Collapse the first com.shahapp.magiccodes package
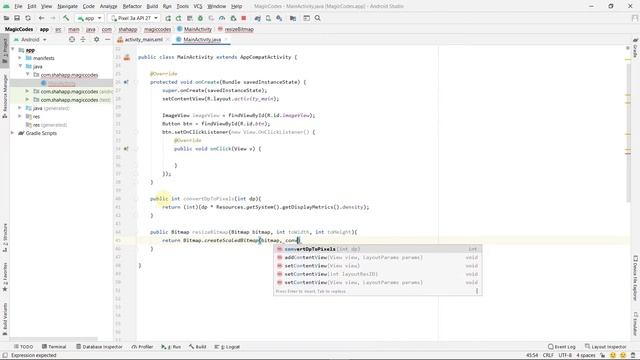 coord(27,75)
